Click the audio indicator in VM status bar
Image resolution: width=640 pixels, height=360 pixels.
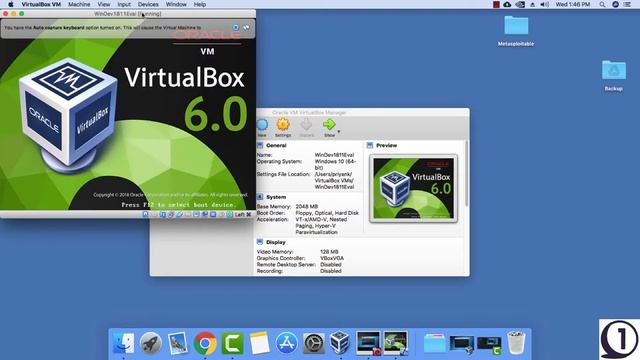click(x=163, y=214)
